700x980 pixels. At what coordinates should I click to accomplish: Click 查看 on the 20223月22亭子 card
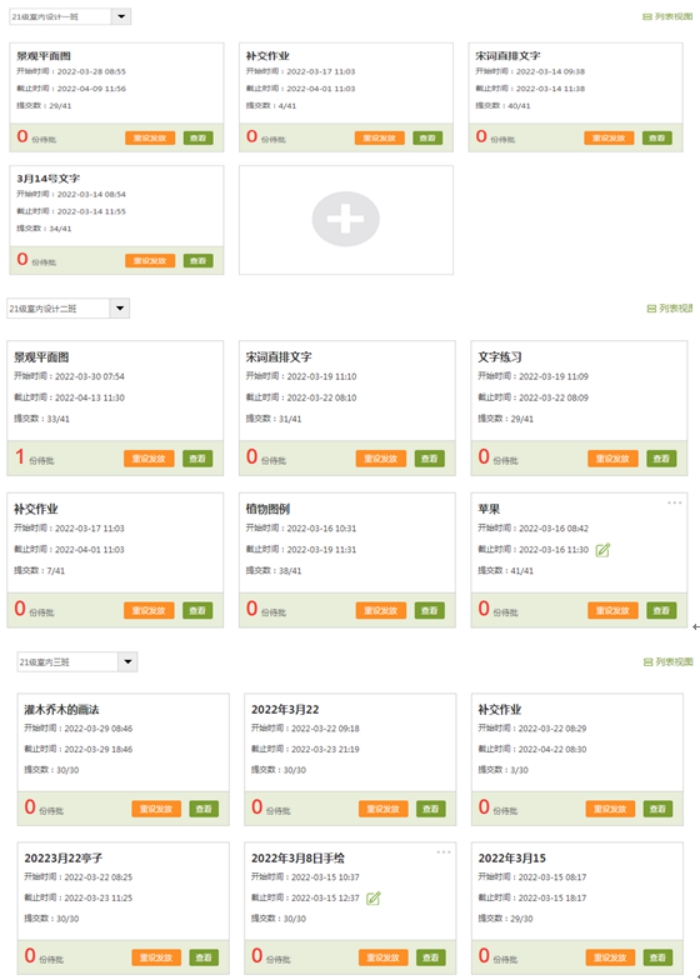(203, 957)
